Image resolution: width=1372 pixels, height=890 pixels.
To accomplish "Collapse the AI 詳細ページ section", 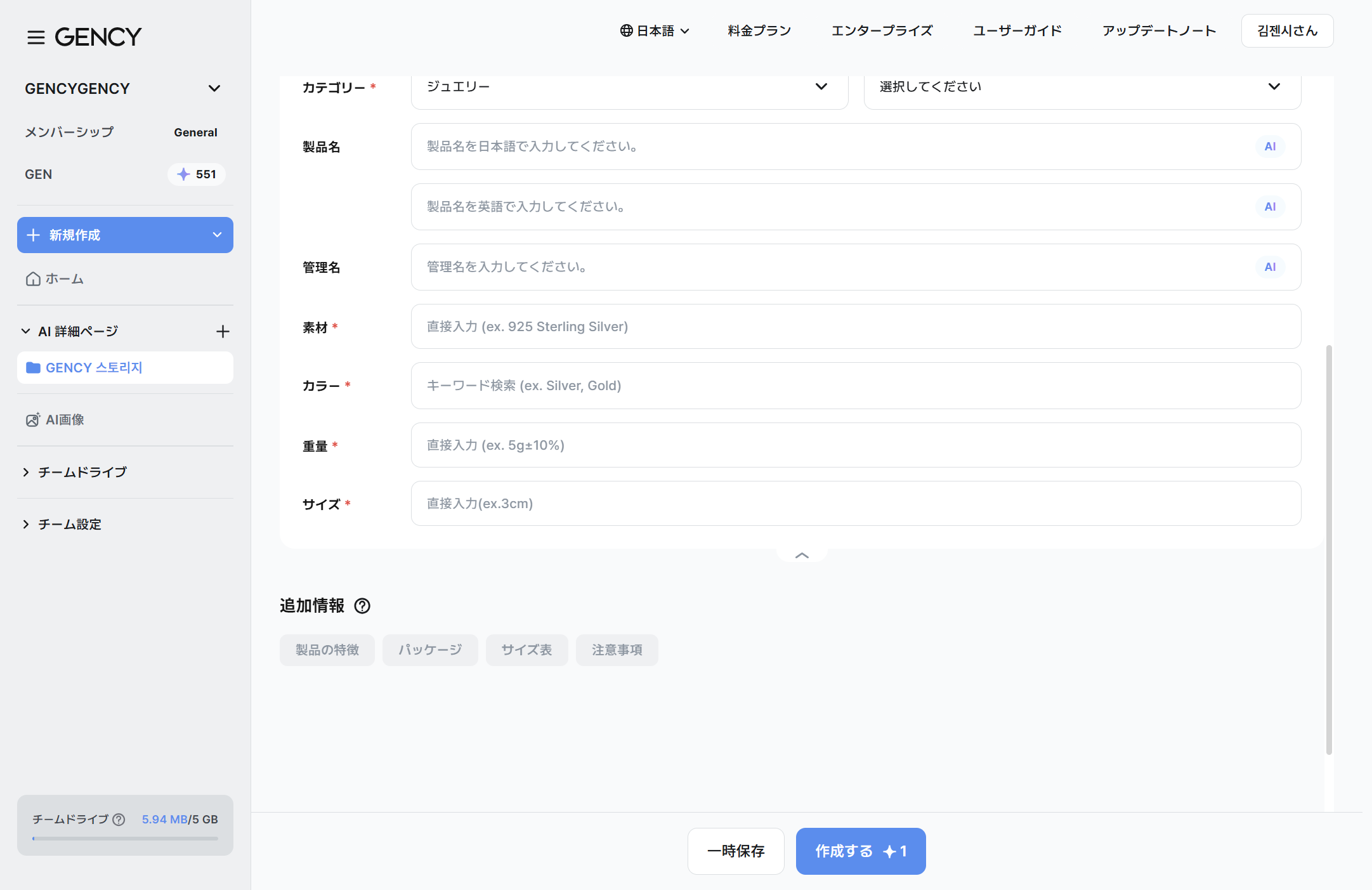I will click(26, 331).
